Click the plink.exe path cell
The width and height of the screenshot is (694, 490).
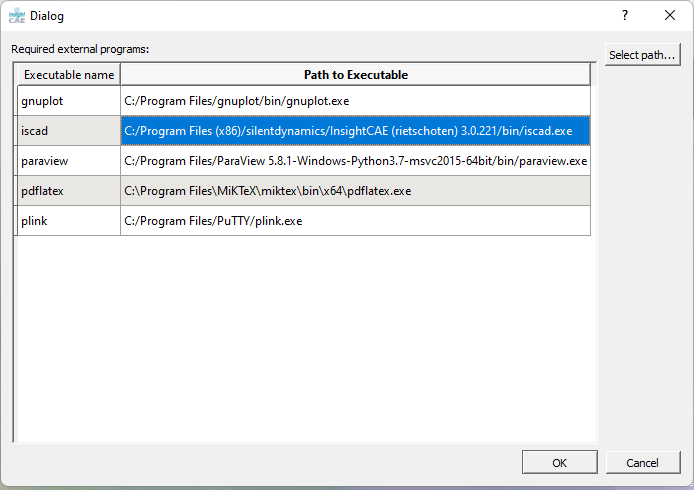[x=355, y=221]
